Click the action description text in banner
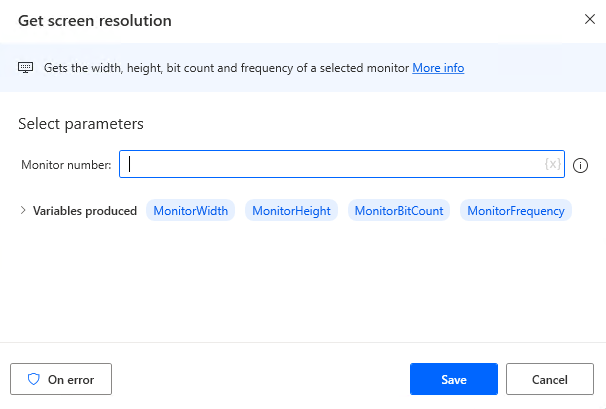The width and height of the screenshot is (606, 409). tap(226, 68)
